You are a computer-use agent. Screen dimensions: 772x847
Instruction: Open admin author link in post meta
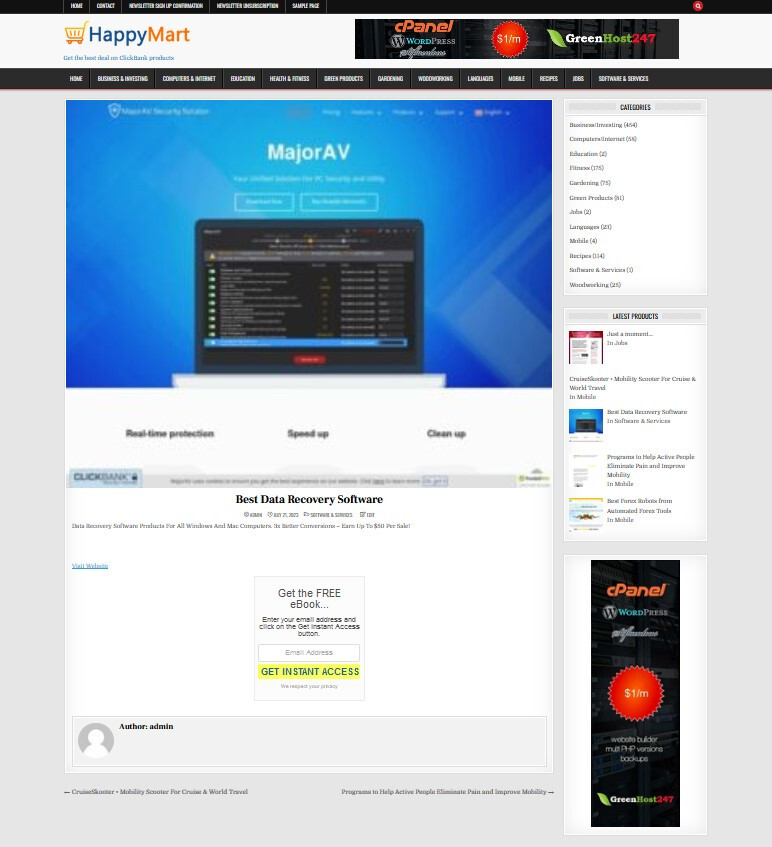click(256, 515)
